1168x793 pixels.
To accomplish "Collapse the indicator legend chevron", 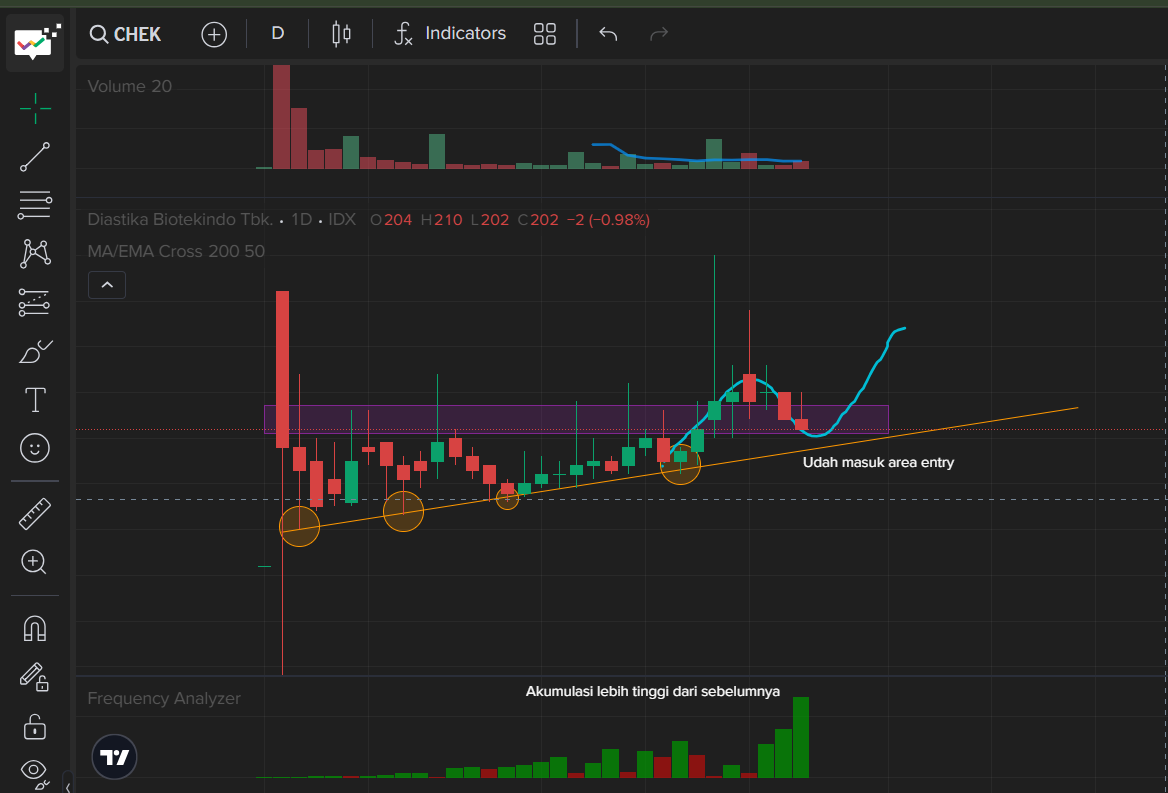I will [107, 284].
